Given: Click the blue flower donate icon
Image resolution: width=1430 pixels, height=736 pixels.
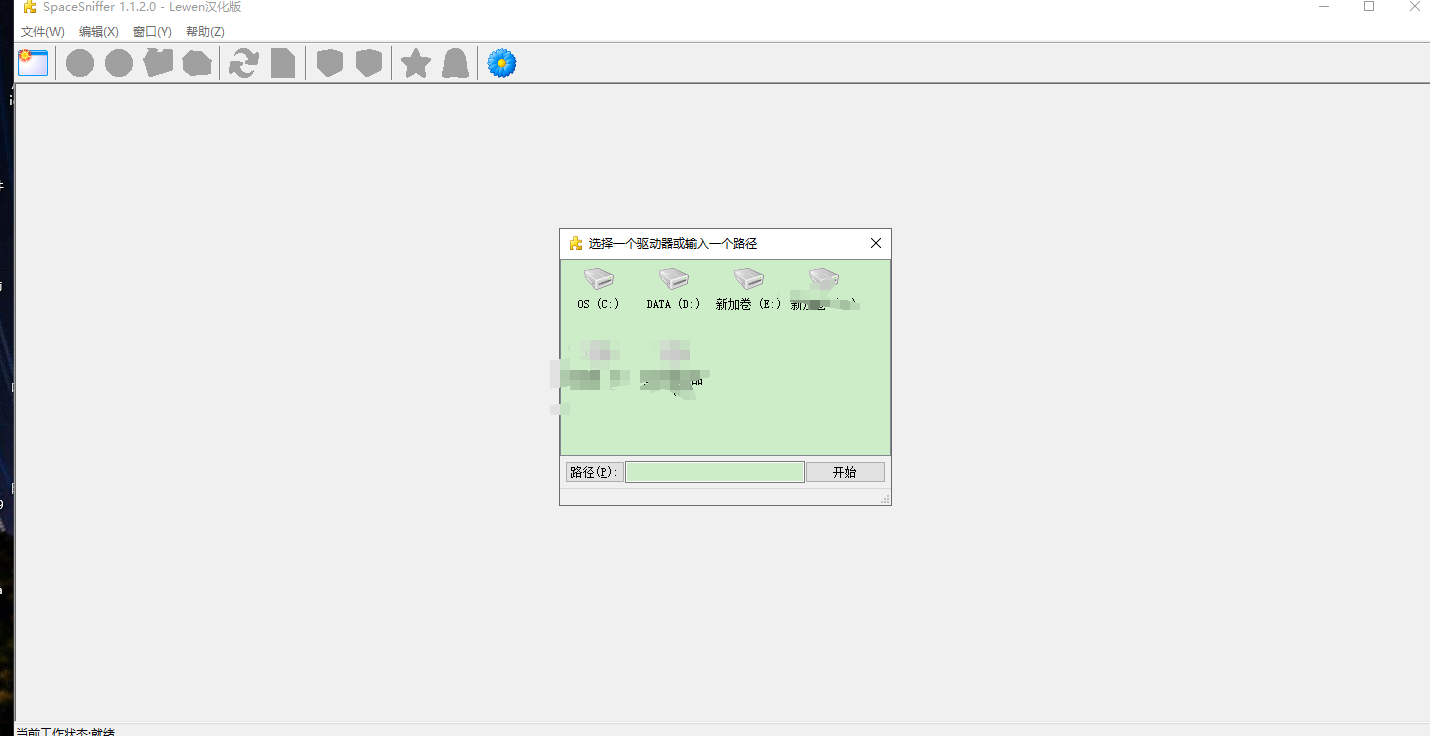Looking at the screenshot, I should [x=502, y=64].
